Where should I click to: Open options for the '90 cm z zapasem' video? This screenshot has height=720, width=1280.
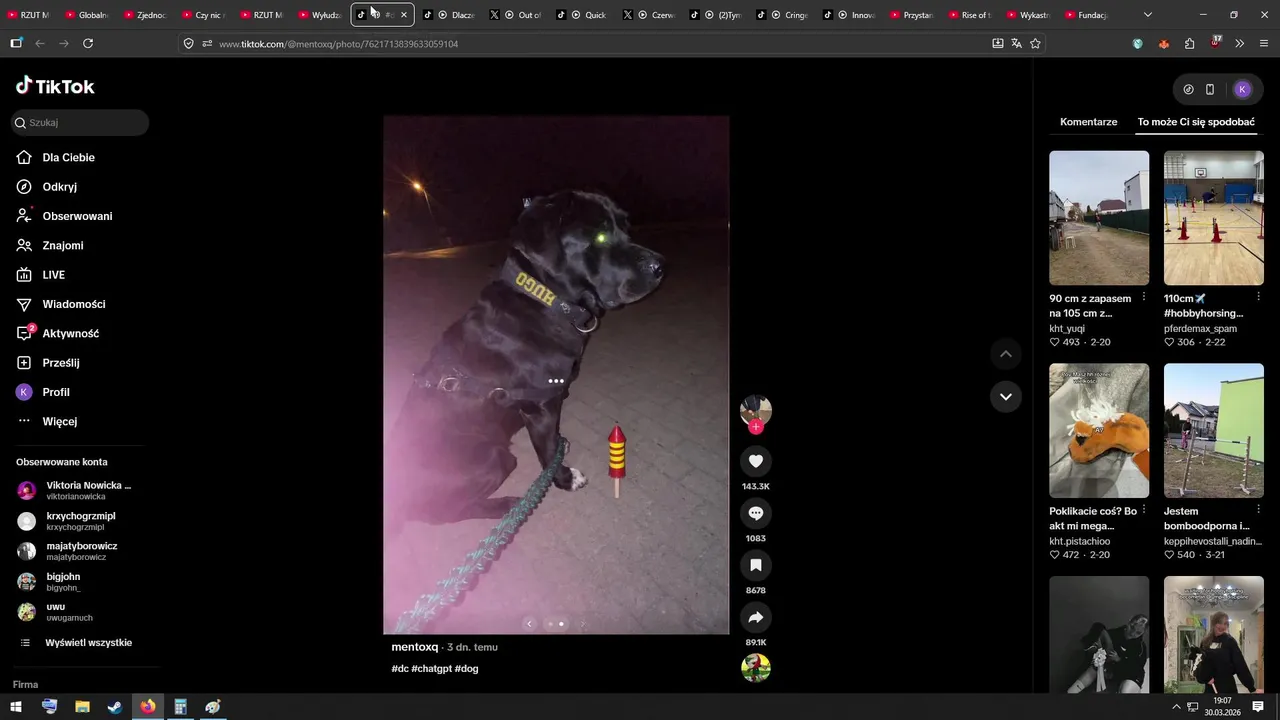(x=1144, y=297)
